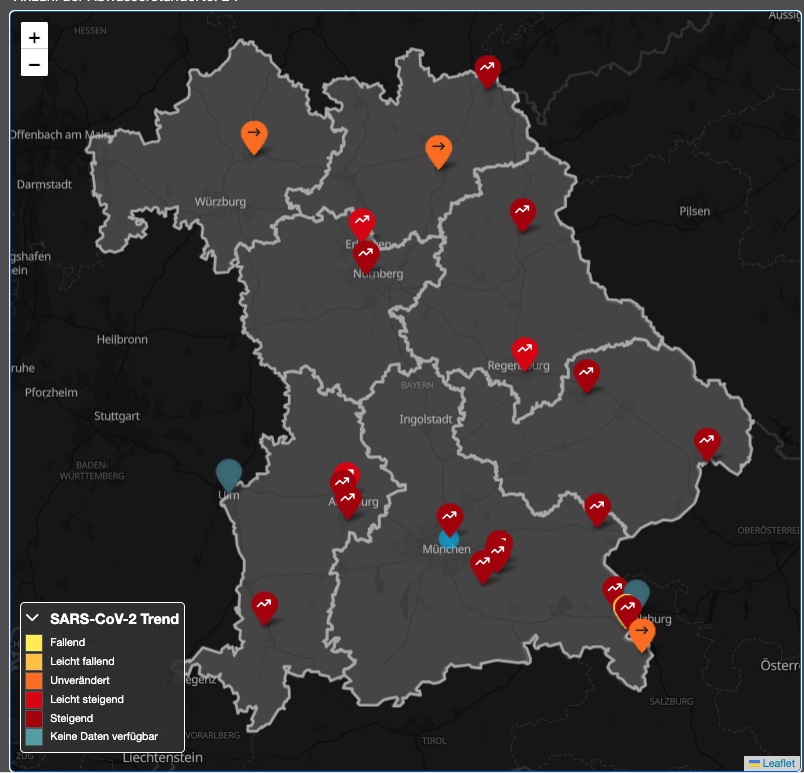The width and height of the screenshot is (804, 773).
Task: Click the Pilsen city label
Action: (x=695, y=211)
